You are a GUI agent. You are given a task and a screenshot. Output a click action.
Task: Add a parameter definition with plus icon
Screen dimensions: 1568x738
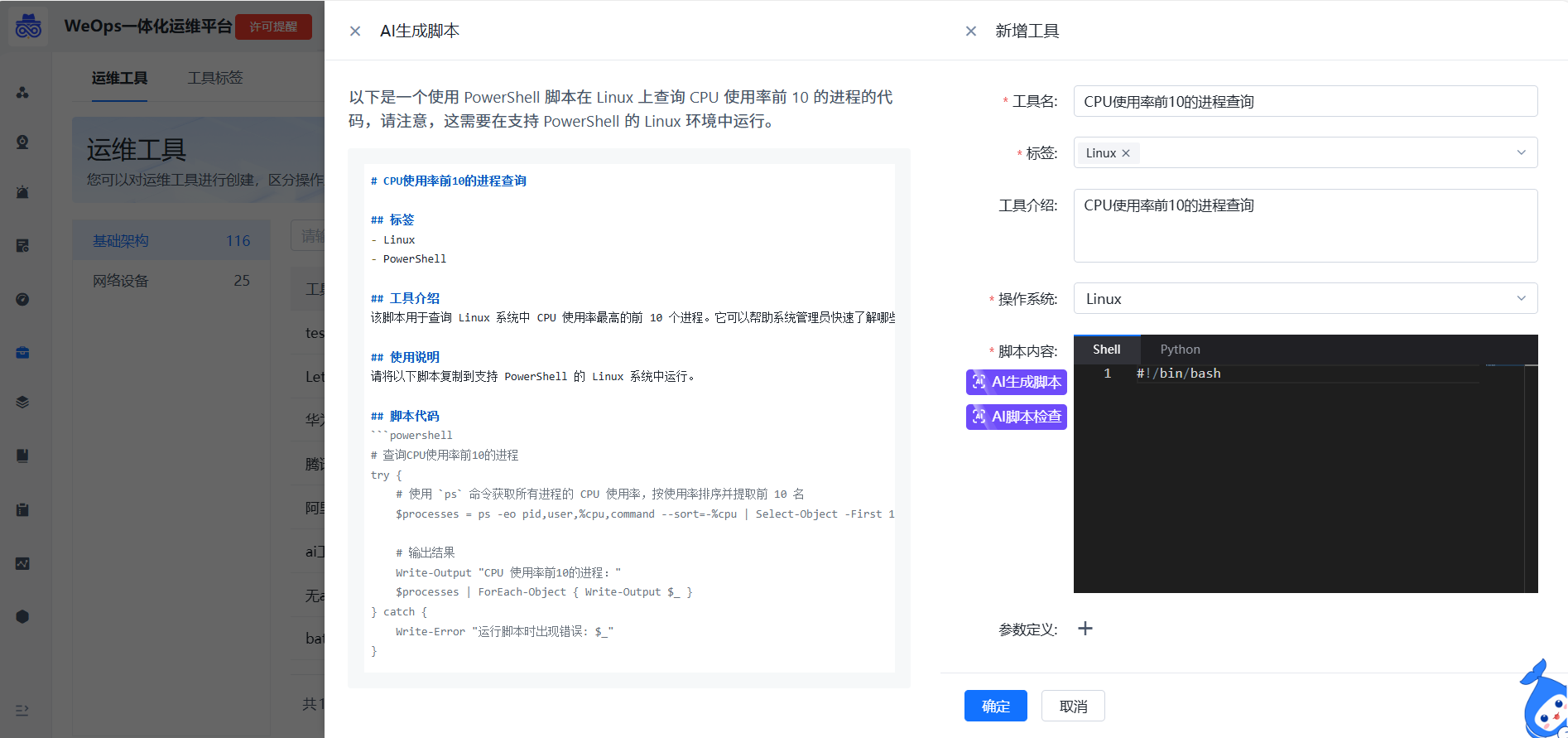pyautogui.click(x=1085, y=629)
